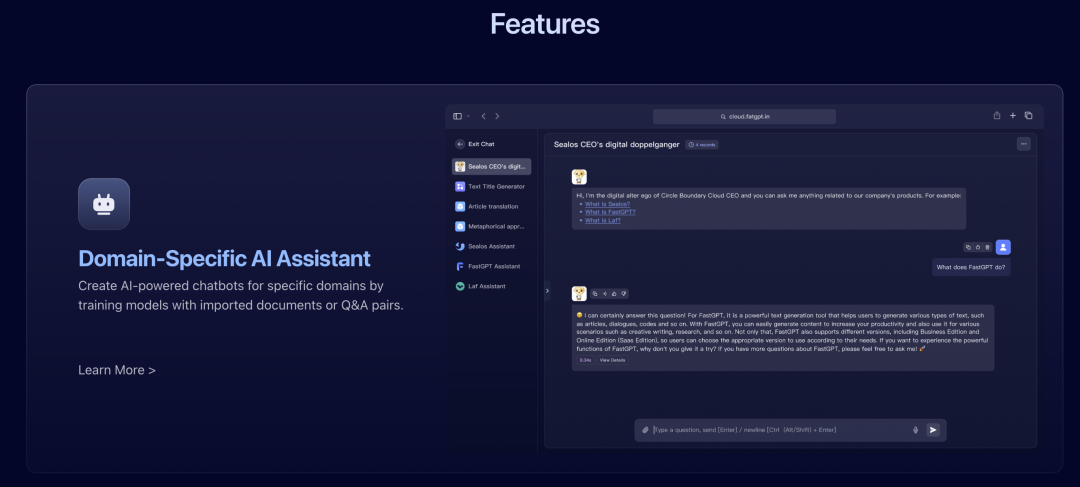This screenshot has height=487, width=1080.
Task: Click the Article translation icon
Action: point(460,207)
